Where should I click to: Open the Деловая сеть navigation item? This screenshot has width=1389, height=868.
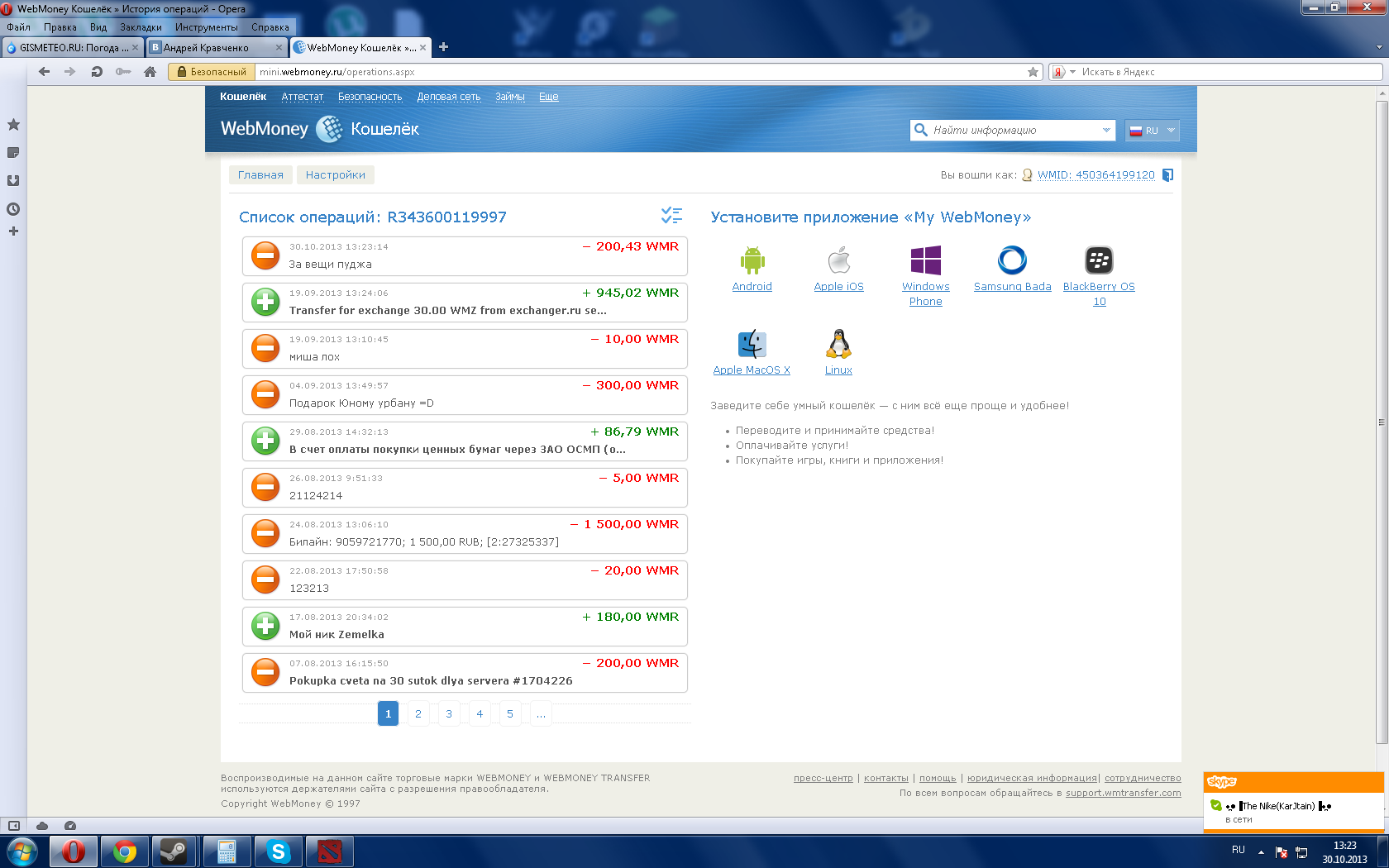pos(449,97)
